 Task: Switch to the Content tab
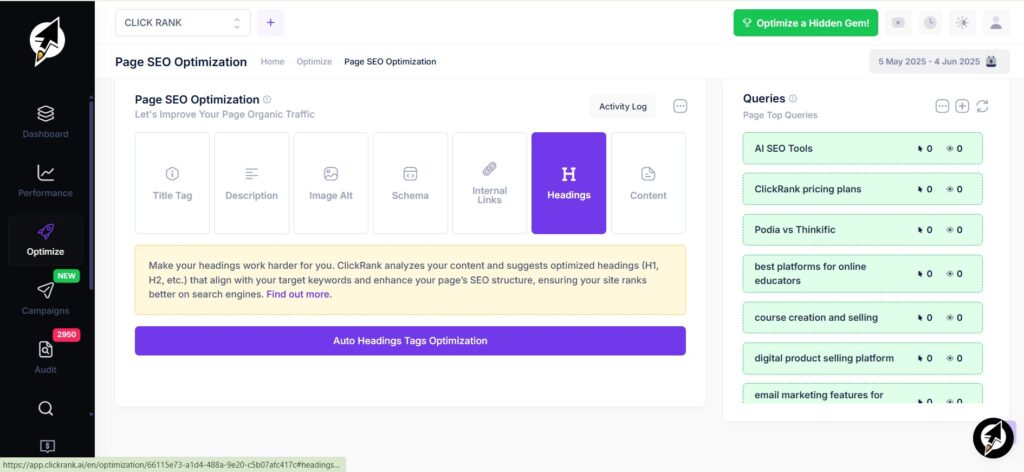point(648,183)
